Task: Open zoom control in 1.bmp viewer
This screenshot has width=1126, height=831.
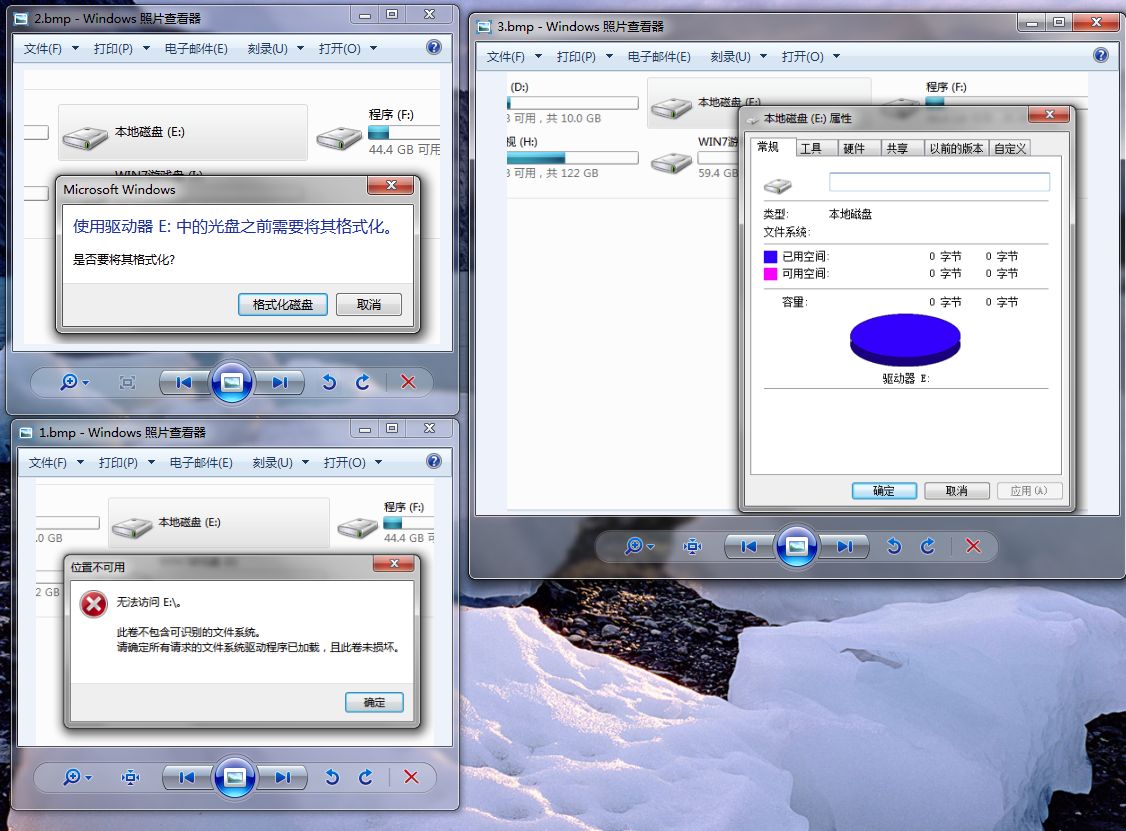Action: 77,776
